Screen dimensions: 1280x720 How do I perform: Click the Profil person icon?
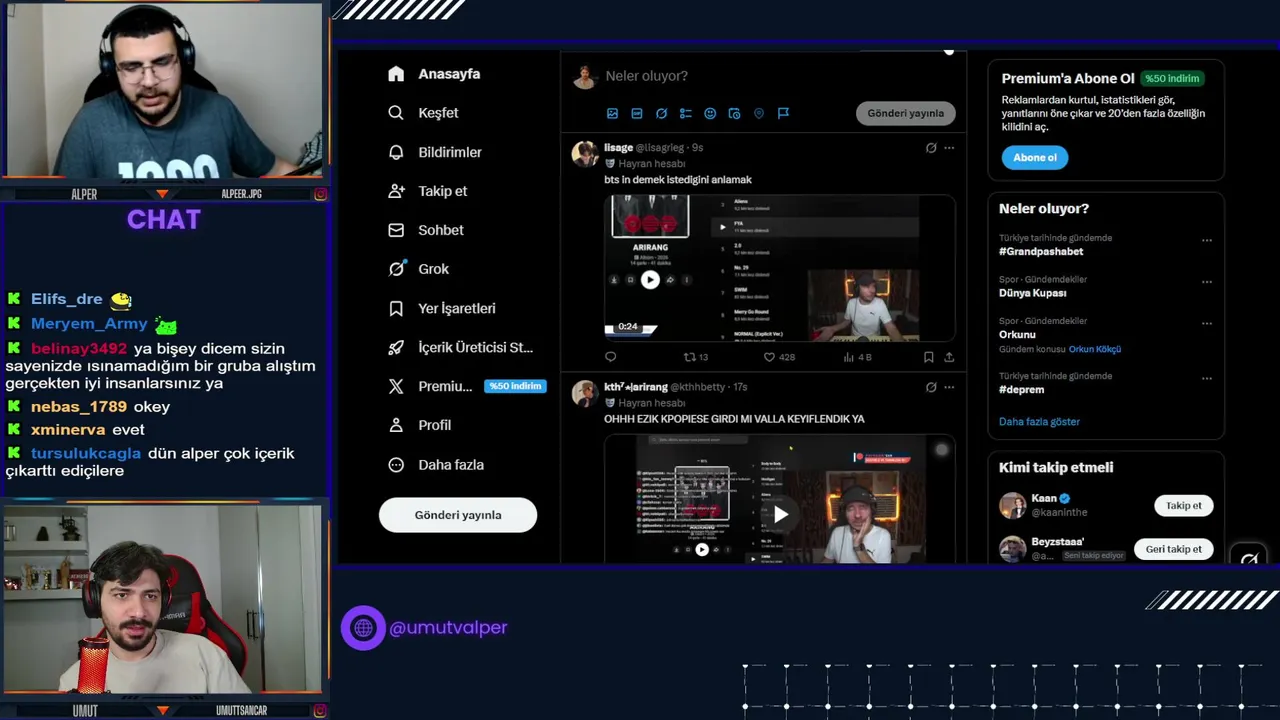(396, 425)
